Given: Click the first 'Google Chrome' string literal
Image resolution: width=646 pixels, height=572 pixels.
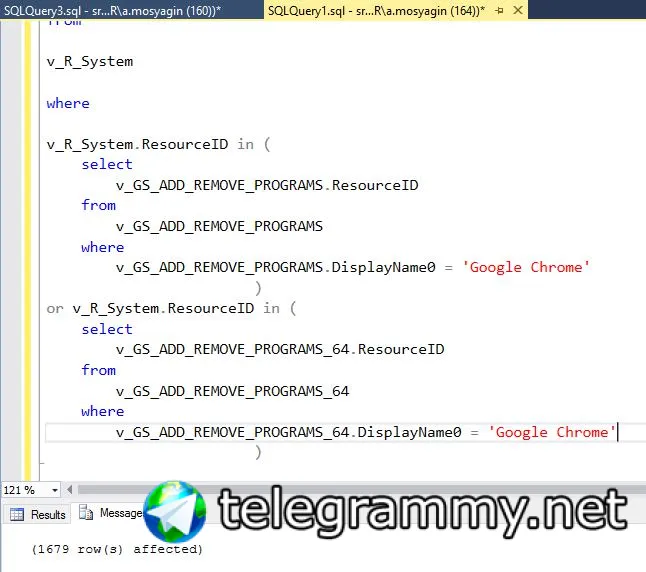Looking at the screenshot, I should [x=526, y=267].
